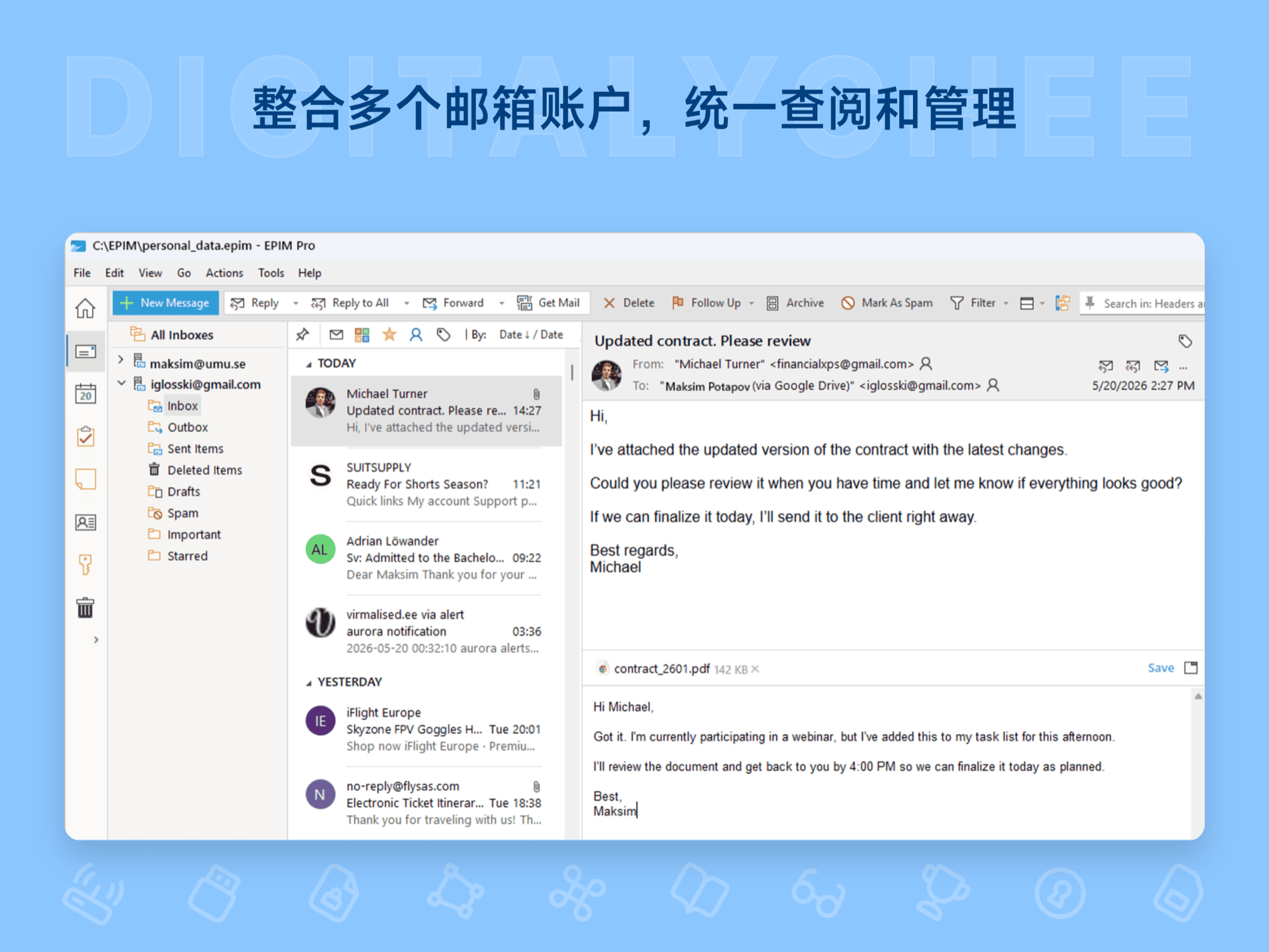Expand the maksim@umu.se account
The height and width of the screenshot is (952, 1269).
[x=121, y=360]
